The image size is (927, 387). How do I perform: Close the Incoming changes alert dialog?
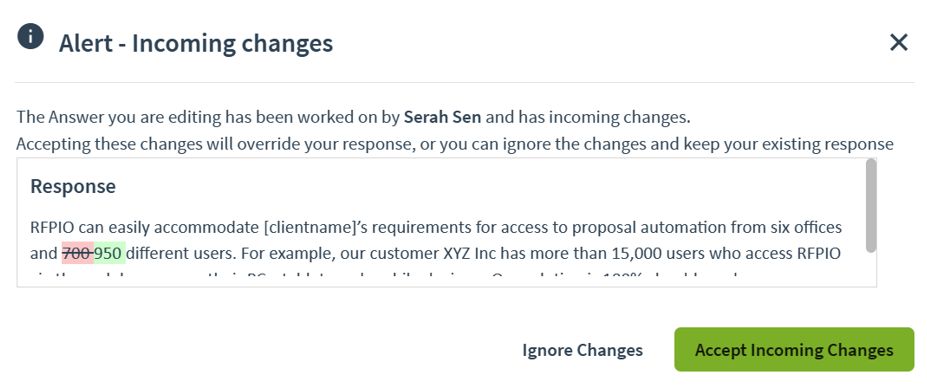click(x=899, y=43)
